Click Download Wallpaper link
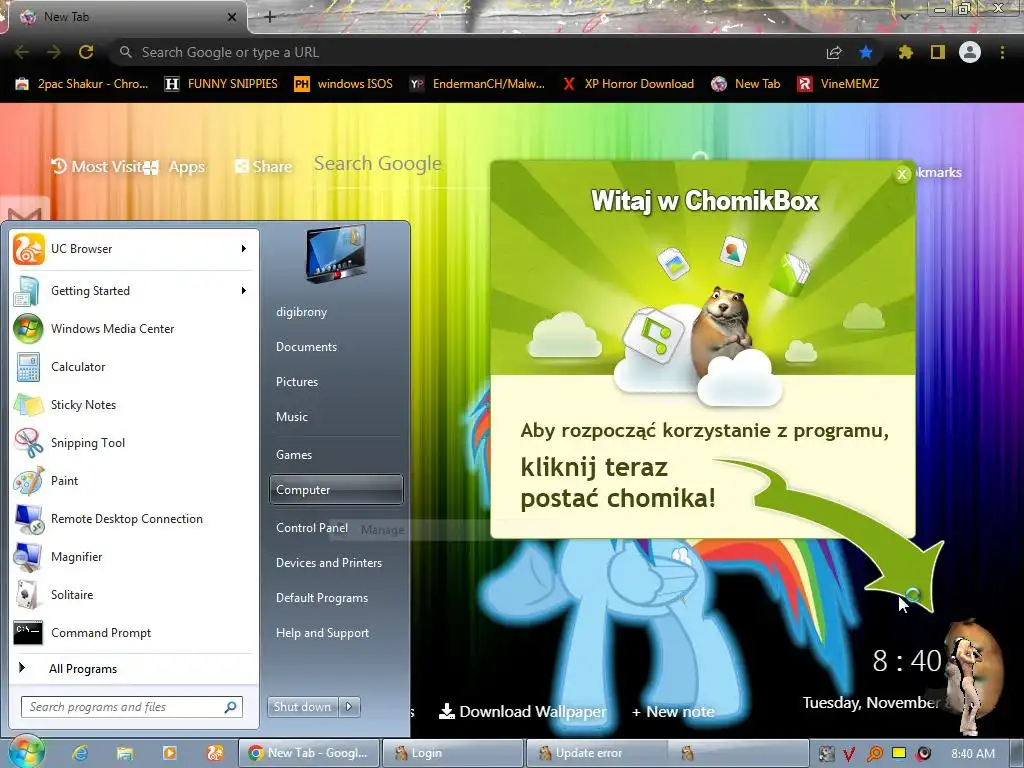This screenshot has height=768, width=1024. tap(522, 711)
